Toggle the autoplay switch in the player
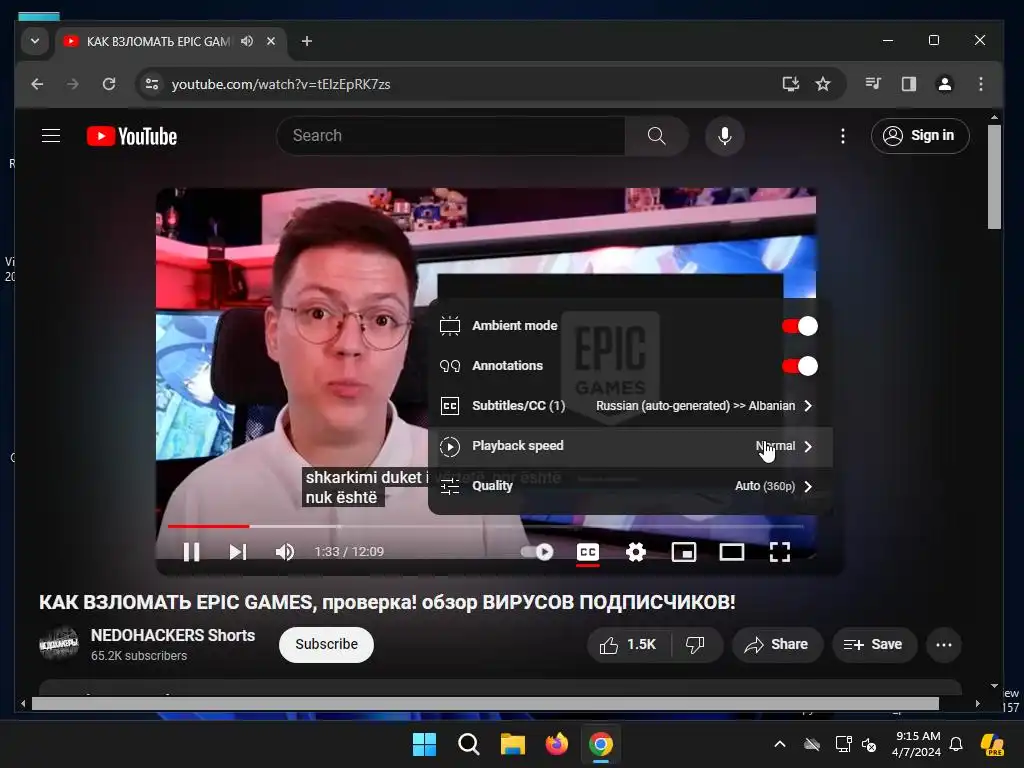 click(x=537, y=552)
